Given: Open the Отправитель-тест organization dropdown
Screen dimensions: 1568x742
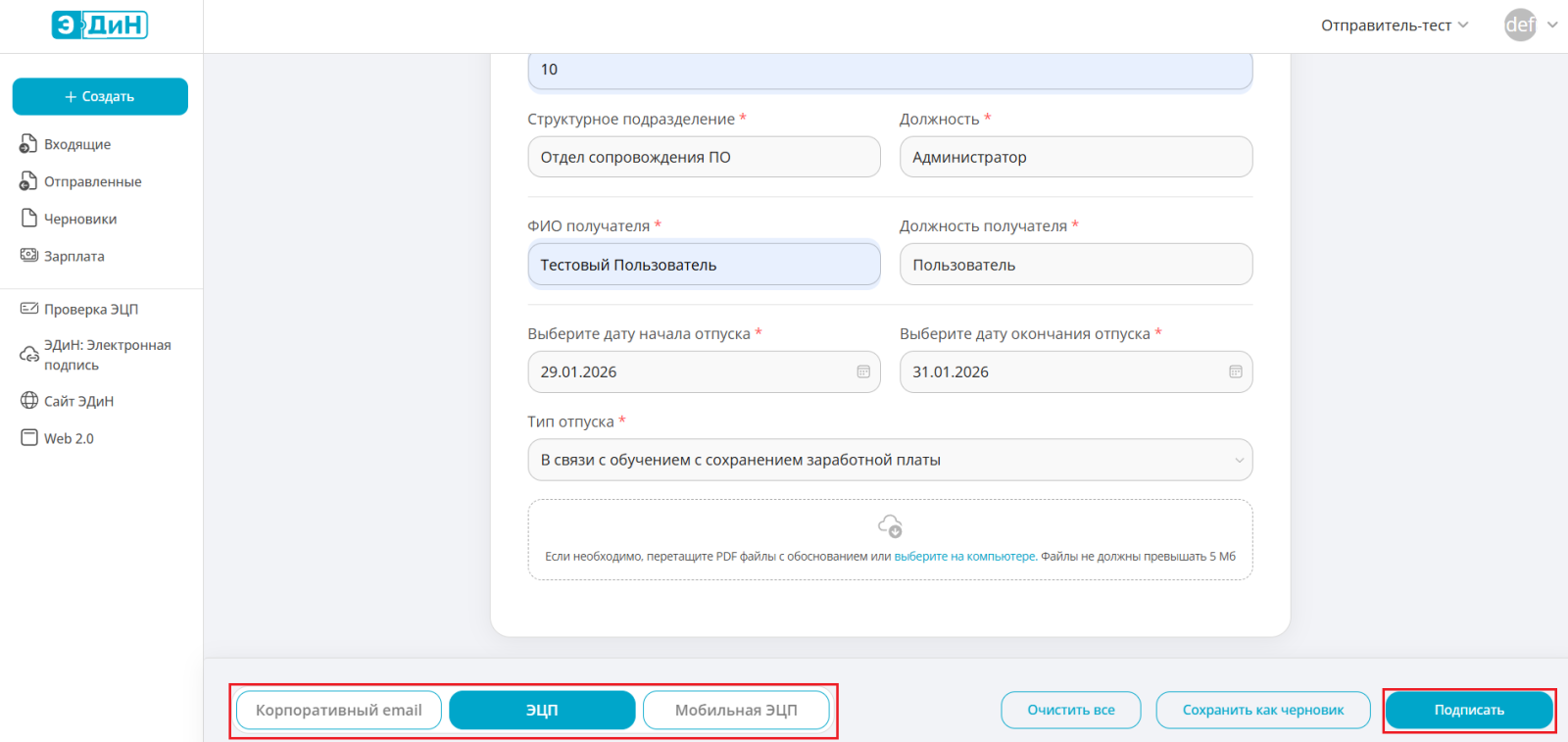Looking at the screenshot, I should pyautogui.click(x=1394, y=25).
